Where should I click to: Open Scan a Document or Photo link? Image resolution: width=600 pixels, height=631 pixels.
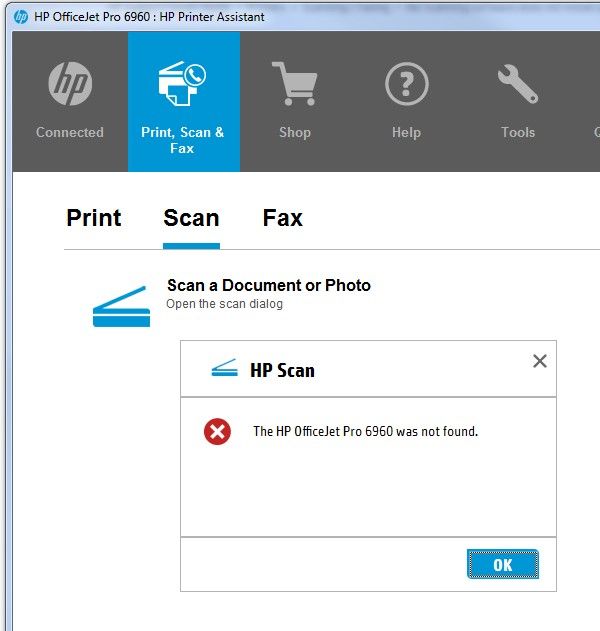point(269,285)
